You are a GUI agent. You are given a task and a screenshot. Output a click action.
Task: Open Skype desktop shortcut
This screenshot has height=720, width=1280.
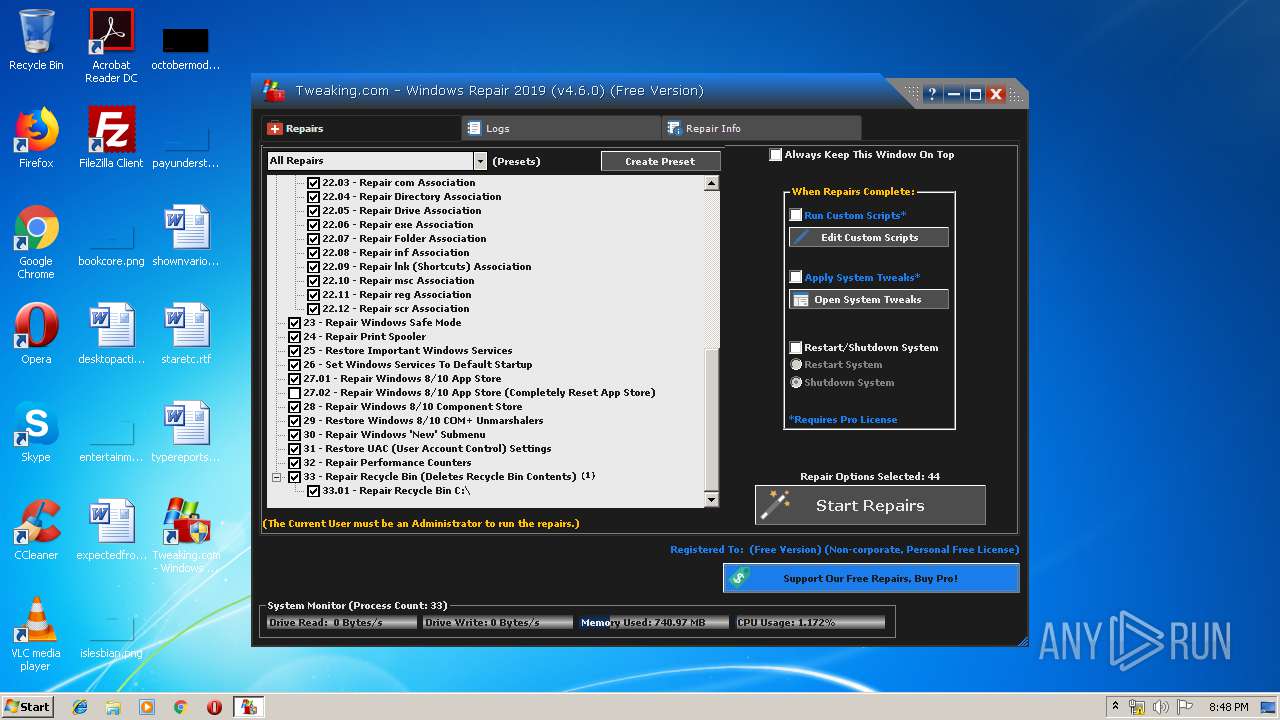click(x=36, y=432)
